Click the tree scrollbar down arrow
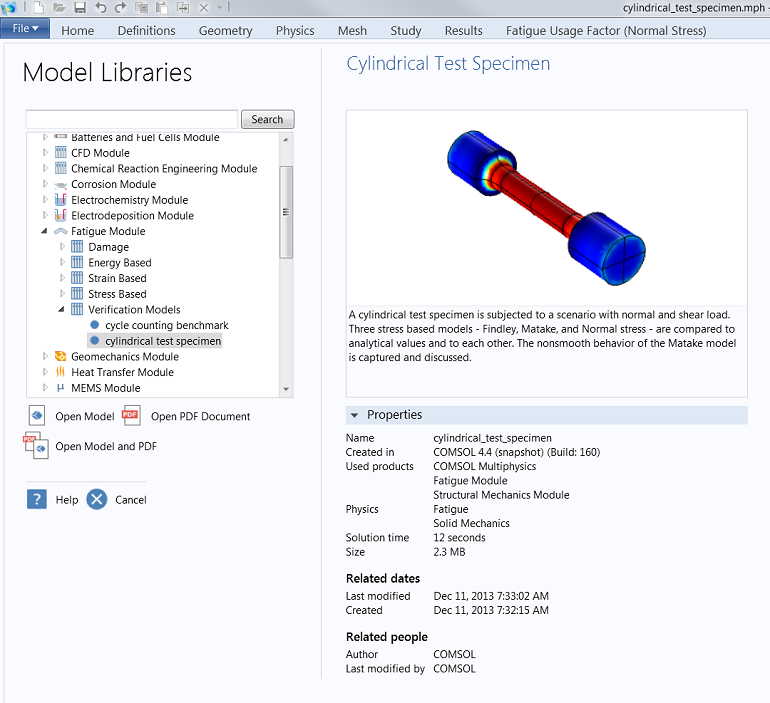This screenshot has width=770, height=703. click(x=286, y=389)
